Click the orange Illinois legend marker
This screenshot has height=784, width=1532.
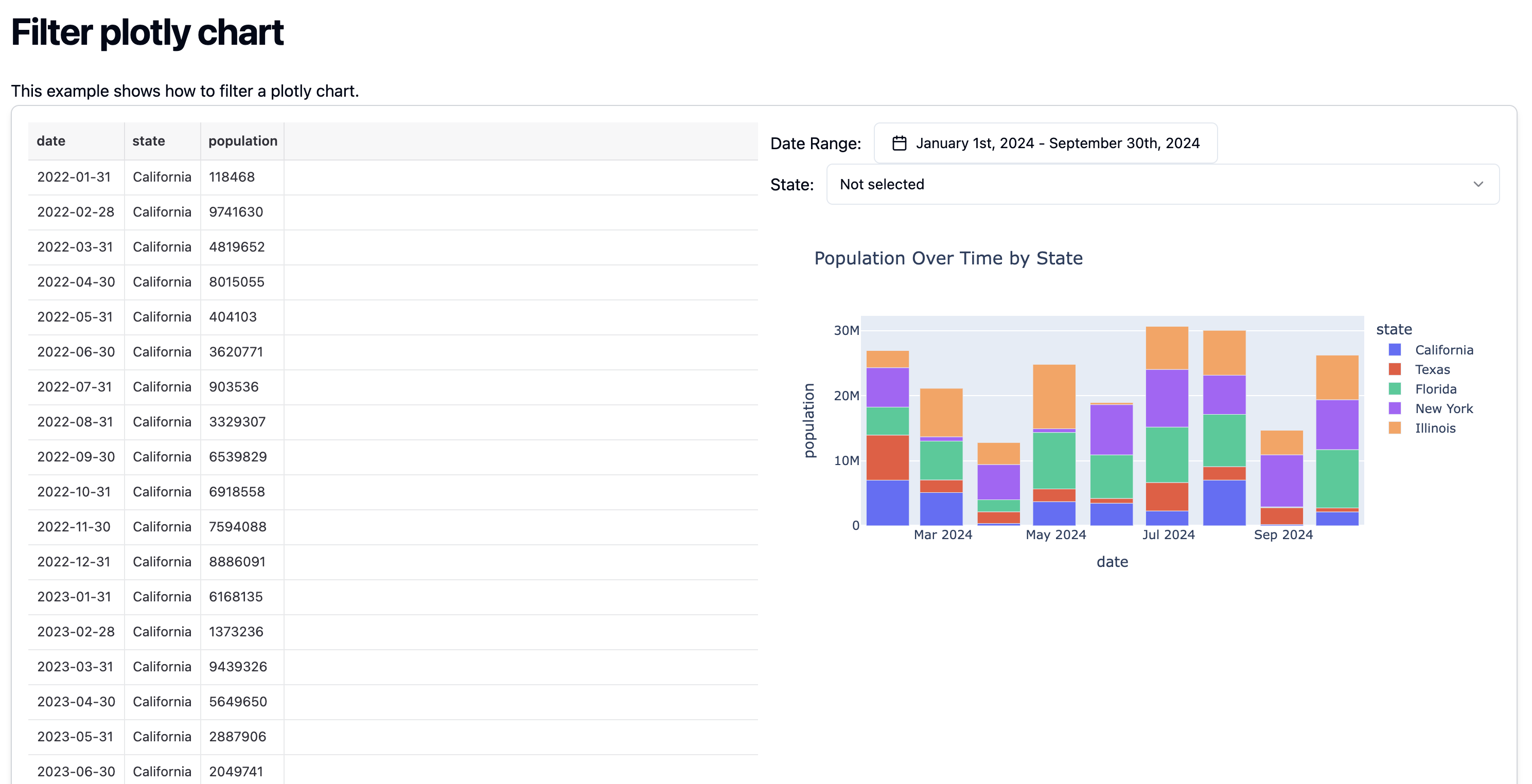(x=1395, y=428)
